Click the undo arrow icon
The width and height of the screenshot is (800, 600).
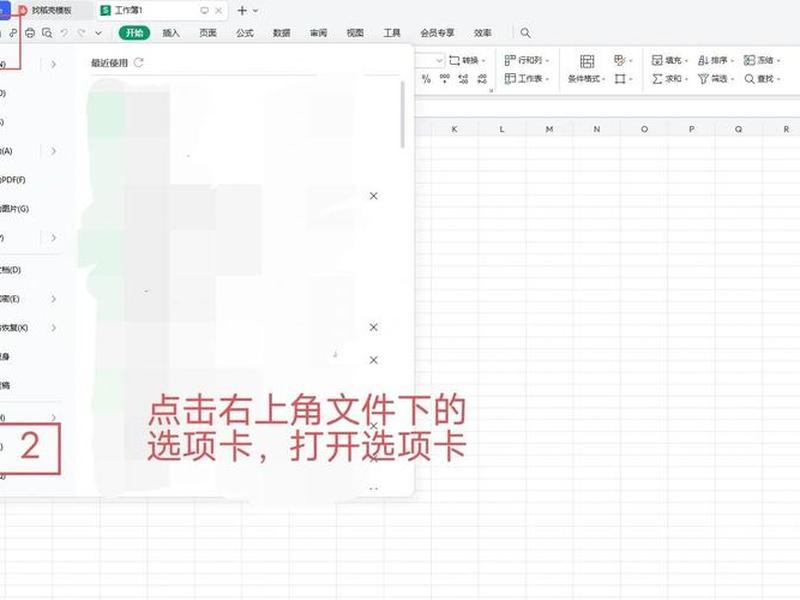64,33
